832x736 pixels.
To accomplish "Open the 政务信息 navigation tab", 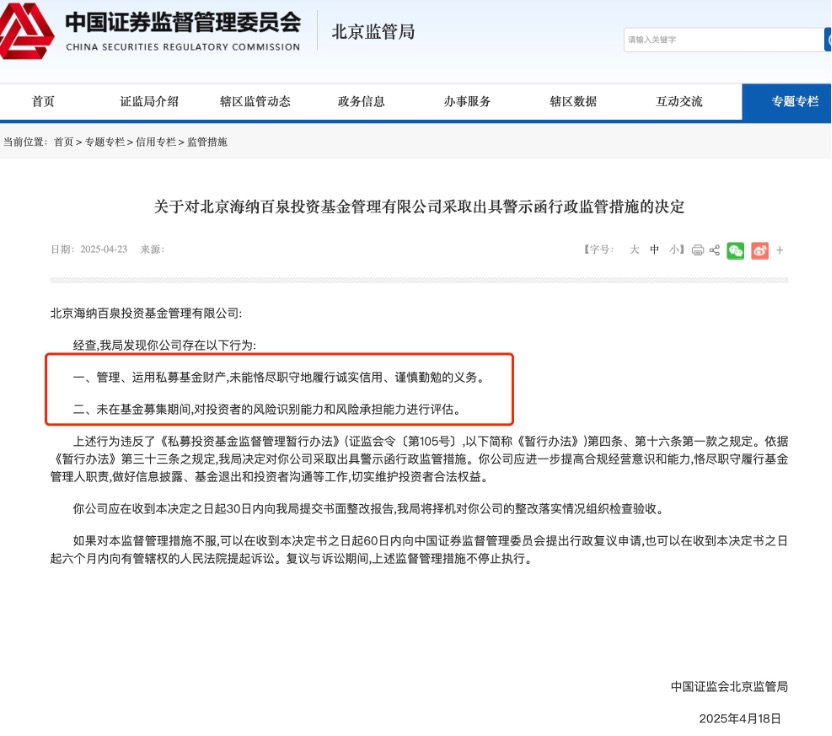I will click(361, 101).
